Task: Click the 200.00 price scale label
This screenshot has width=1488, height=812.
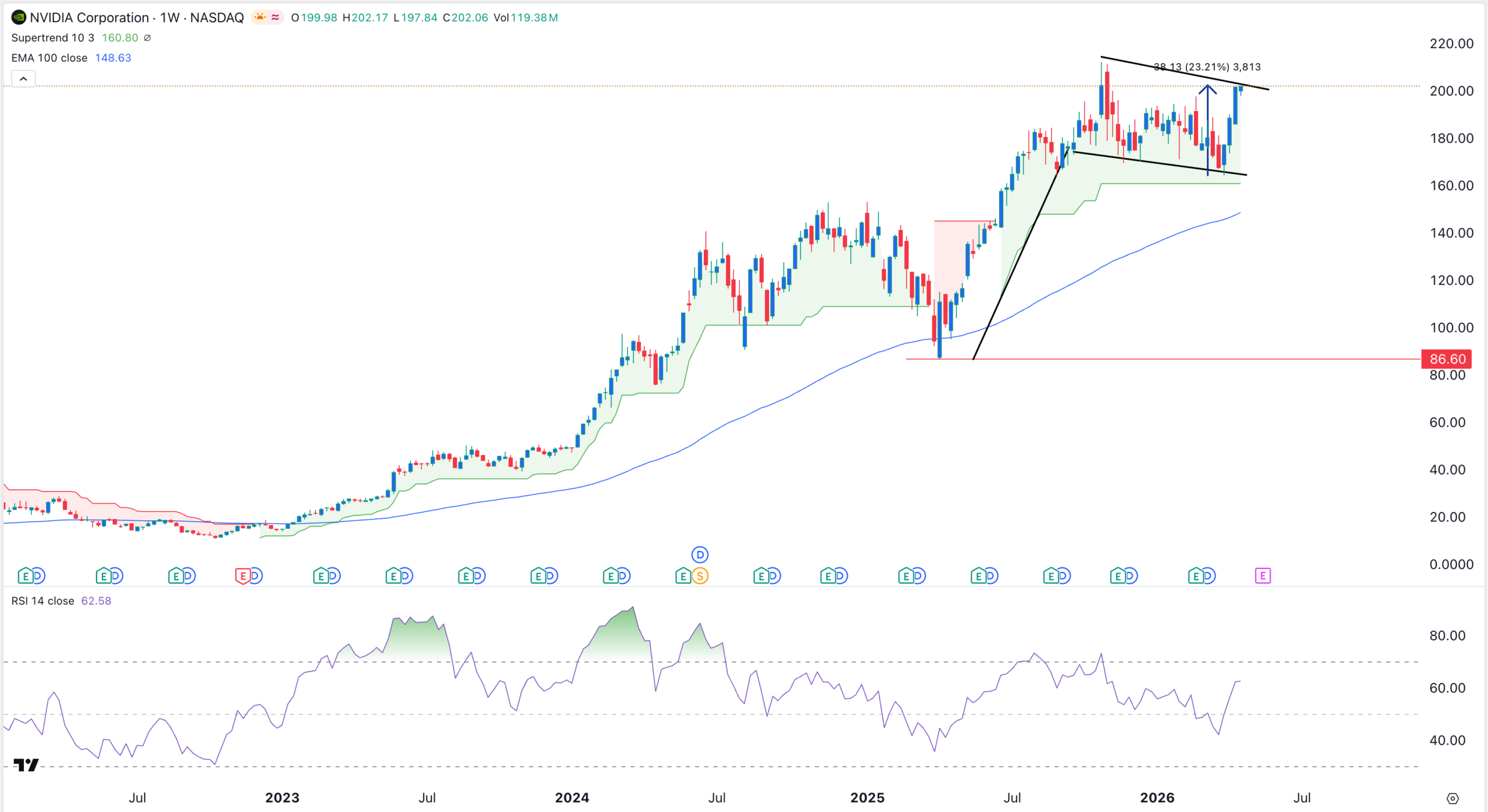Action: click(1451, 91)
